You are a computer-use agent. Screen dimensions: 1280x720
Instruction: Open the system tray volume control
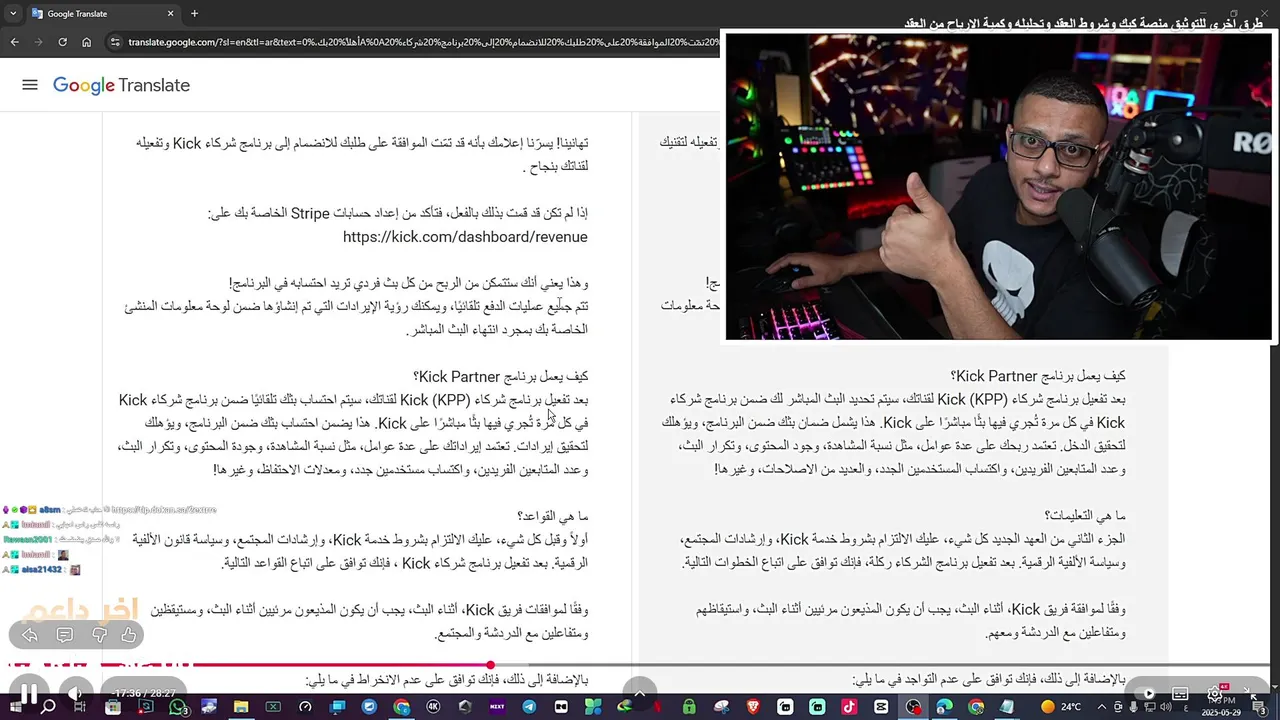(1165, 707)
